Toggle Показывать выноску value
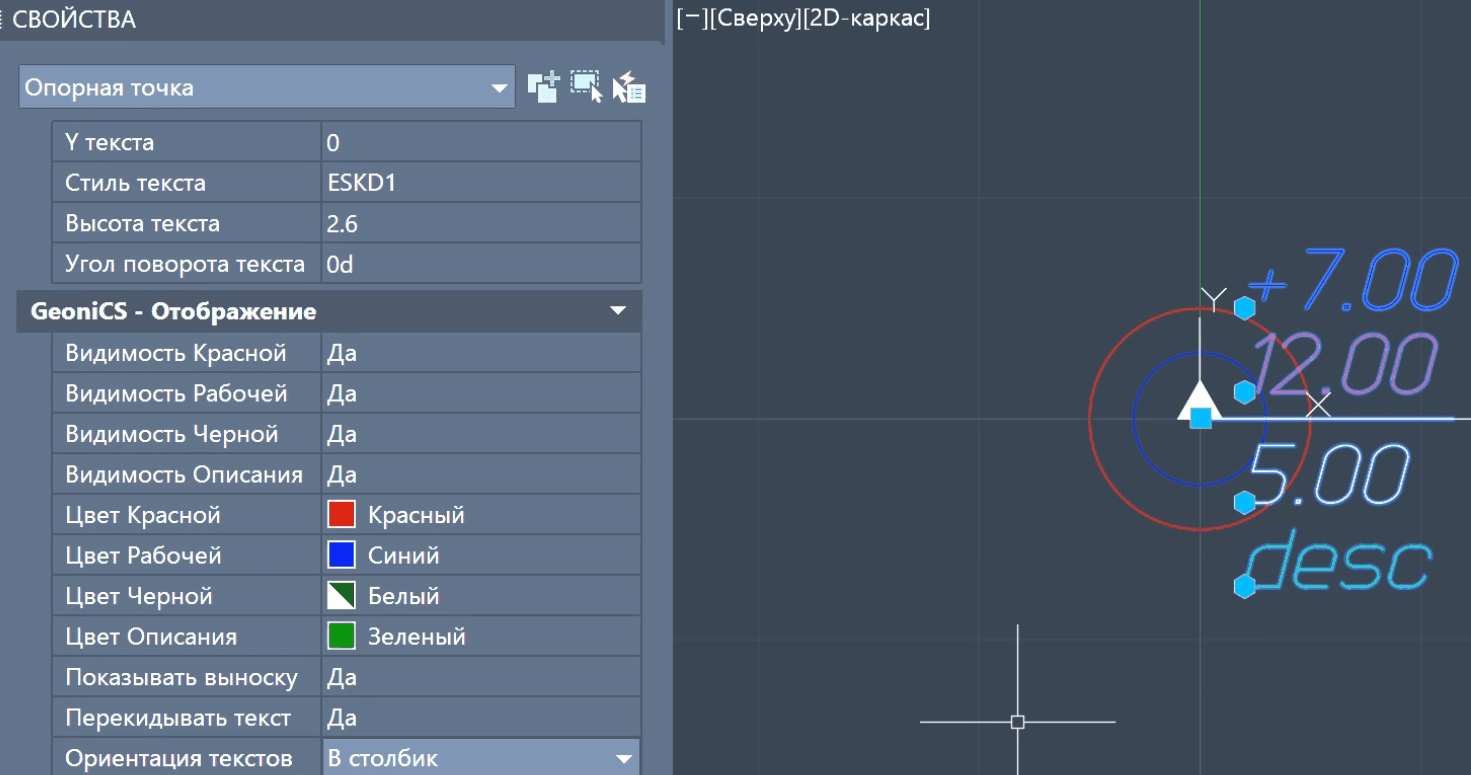This screenshot has width=1471, height=775. click(x=480, y=678)
